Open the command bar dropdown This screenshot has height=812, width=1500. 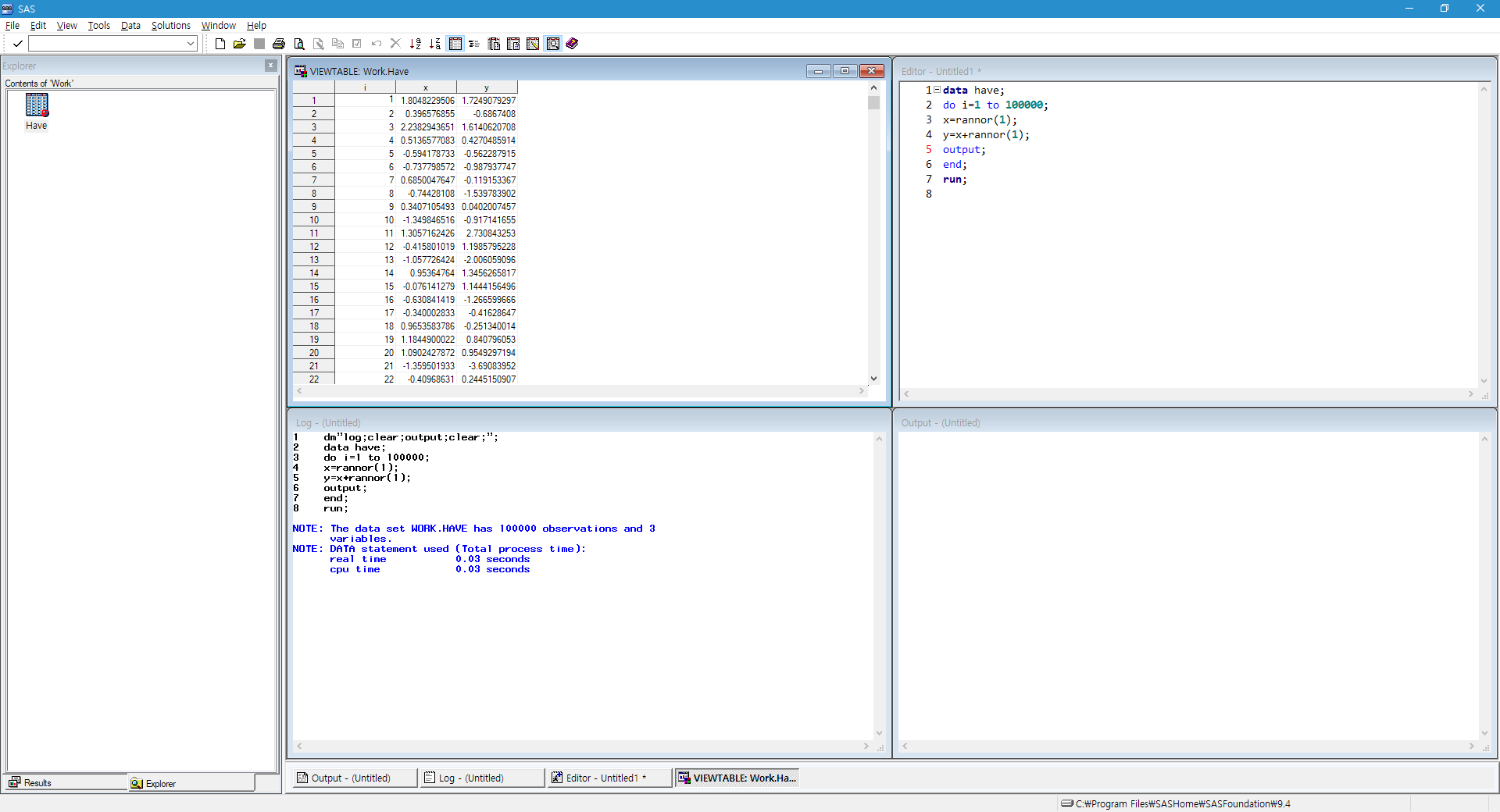[x=190, y=43]
